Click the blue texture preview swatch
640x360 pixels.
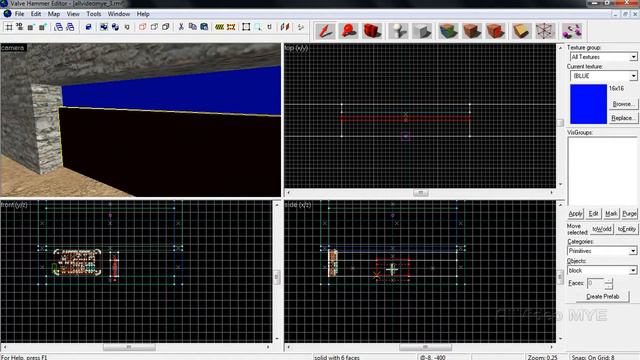coord(588,104)
